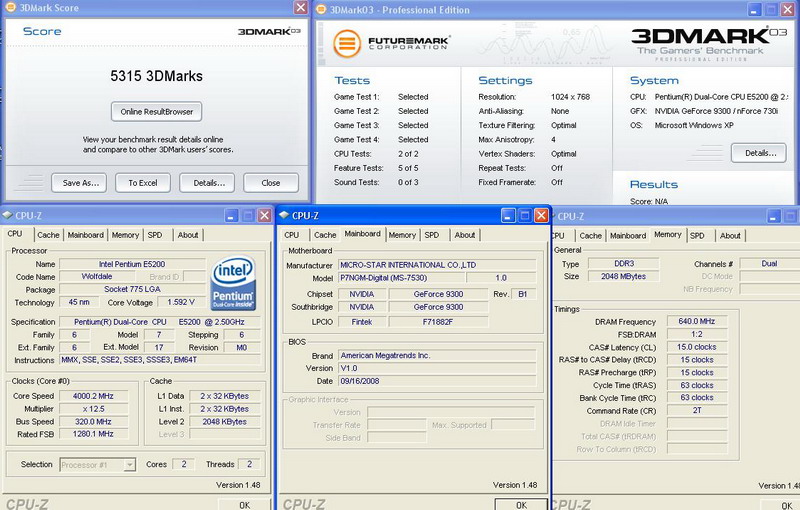The height and width of the screenshot is (510, 800).
Task: Close the middle CPU-Z window
Action: click(541, 216)
